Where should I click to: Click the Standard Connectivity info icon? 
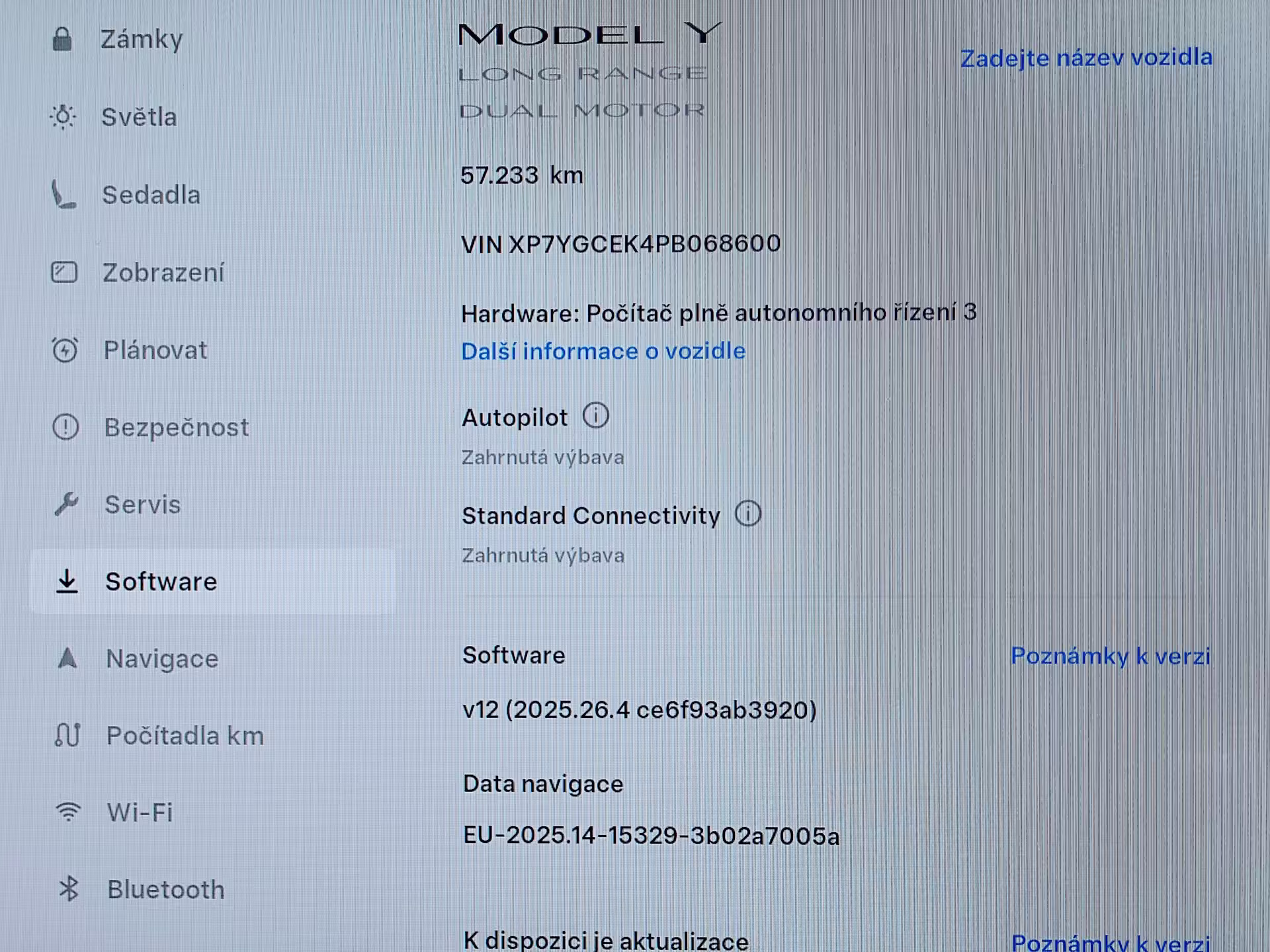748,514
